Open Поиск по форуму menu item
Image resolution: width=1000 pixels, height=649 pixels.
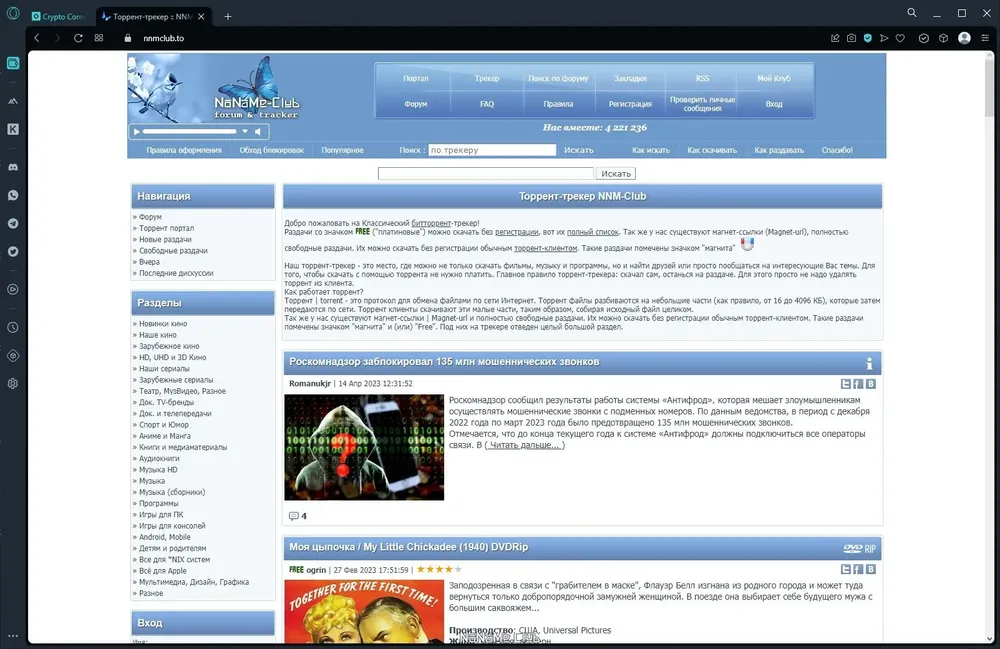(558, 78)
